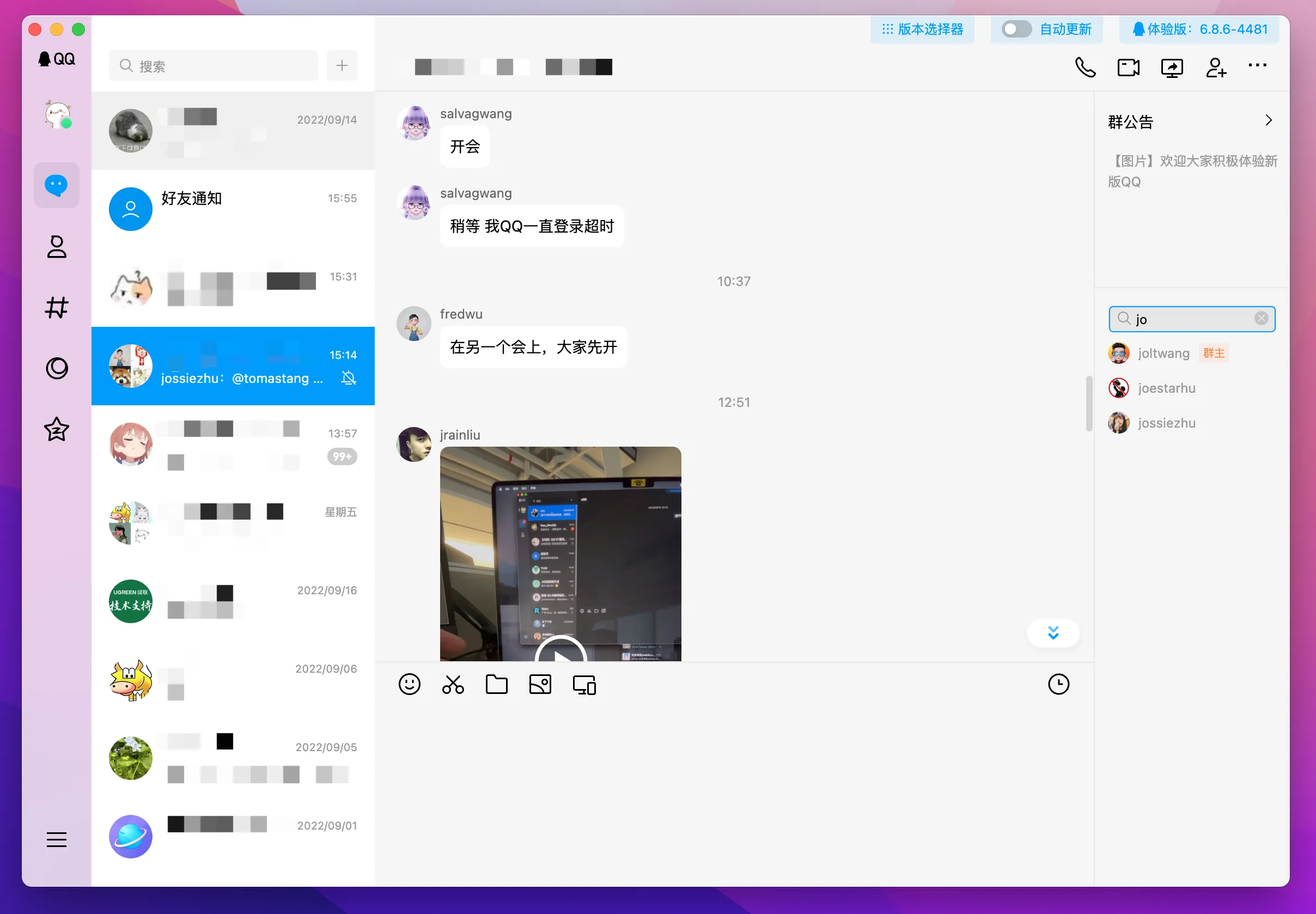The image size is (1316, 914).
Task: Click the chat messages scrollbar
Action: (x=1089, y=403)
